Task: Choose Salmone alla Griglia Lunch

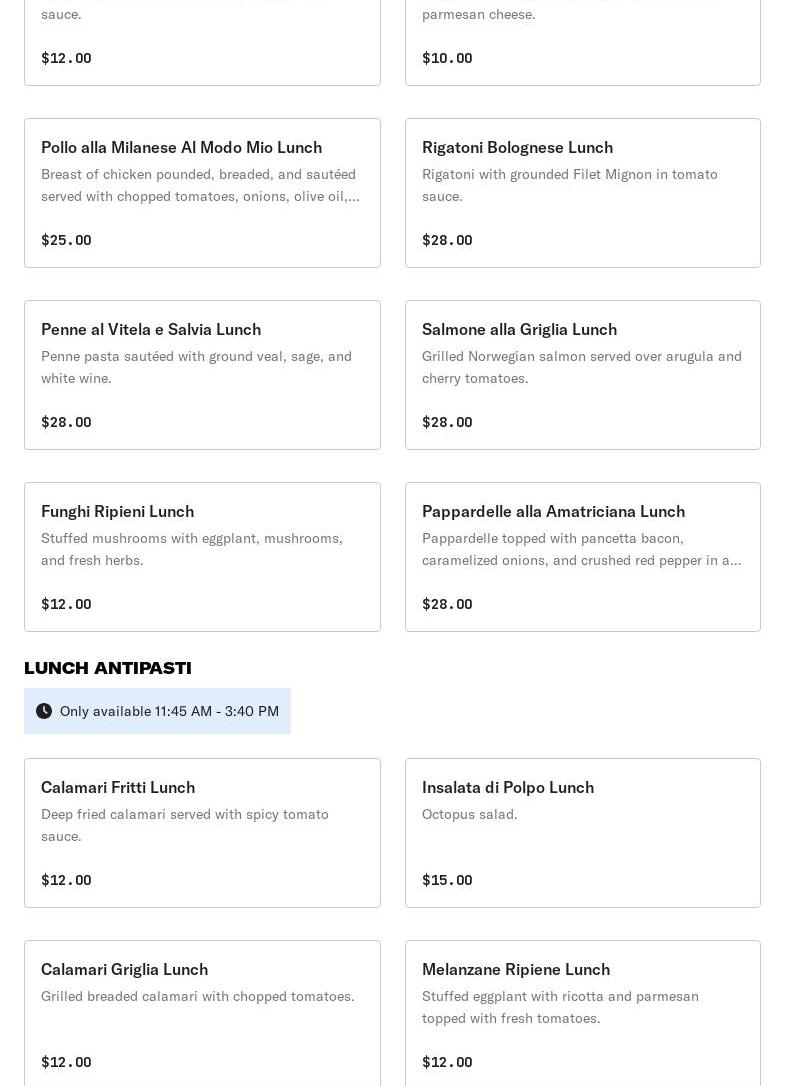Action: click(582, 375)
